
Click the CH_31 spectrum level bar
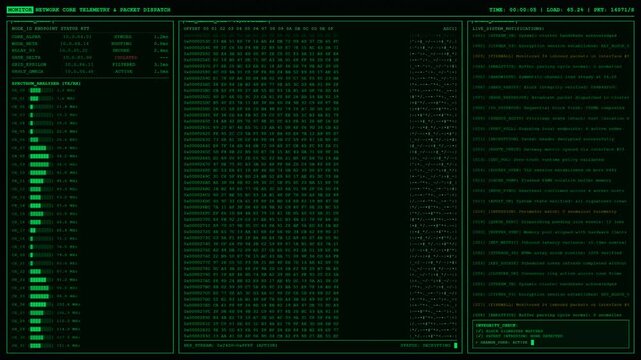(x=41, y=346)
